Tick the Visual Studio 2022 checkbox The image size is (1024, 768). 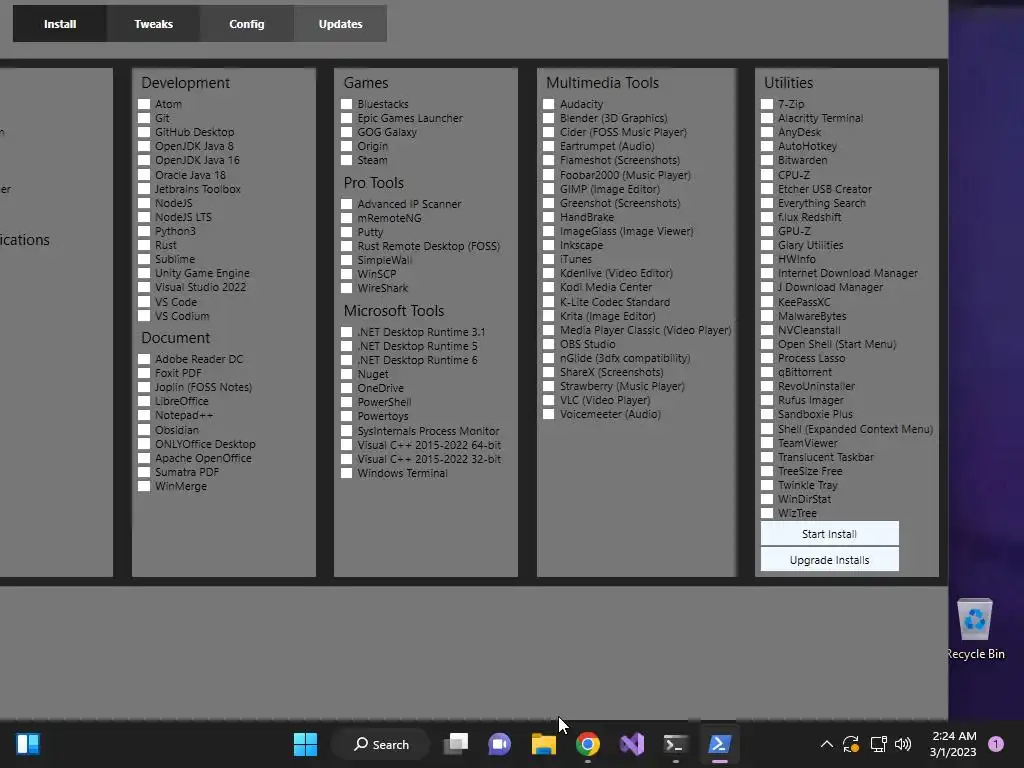(144, 287)
